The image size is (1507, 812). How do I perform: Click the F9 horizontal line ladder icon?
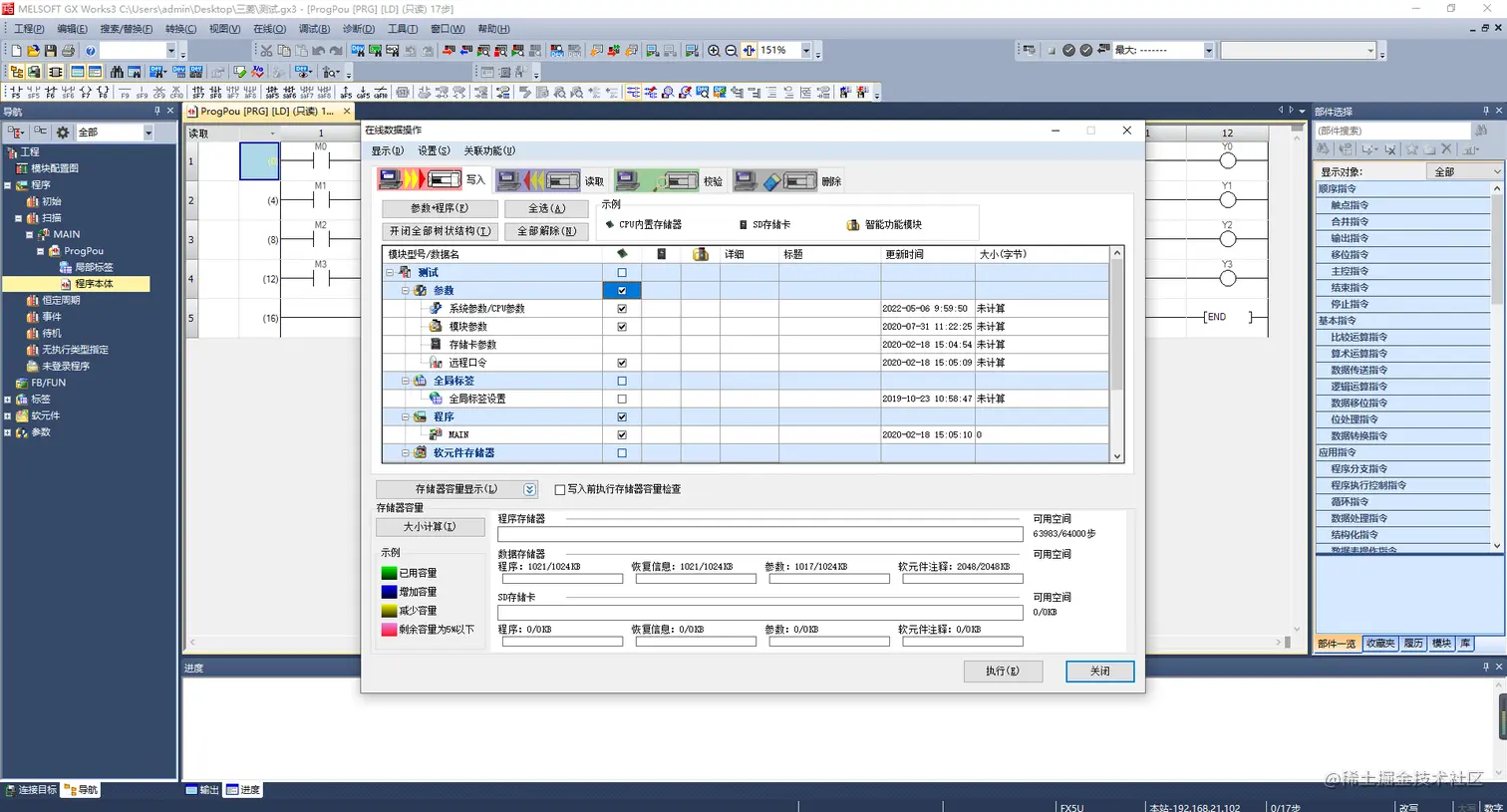tap(126, 93)
